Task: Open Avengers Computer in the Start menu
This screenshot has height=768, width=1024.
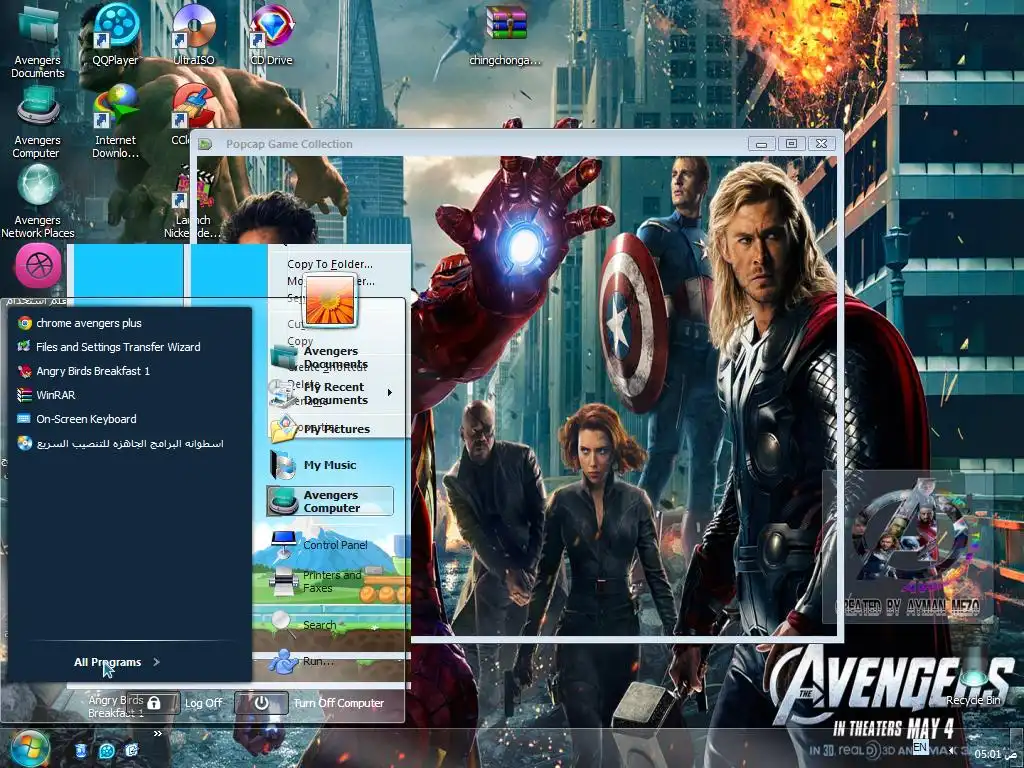Action: click(x=331, y=502)
